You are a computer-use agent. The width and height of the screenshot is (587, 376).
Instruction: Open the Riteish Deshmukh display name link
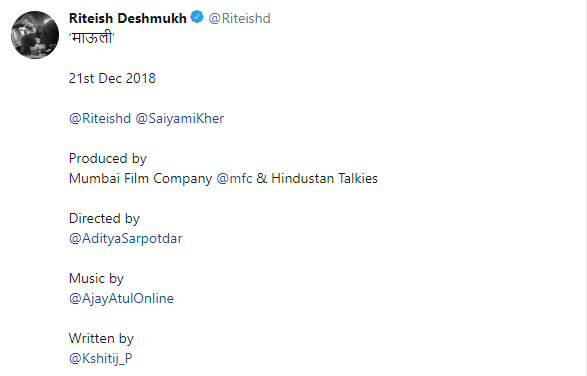pyautogui.click(x=128, y=18)
